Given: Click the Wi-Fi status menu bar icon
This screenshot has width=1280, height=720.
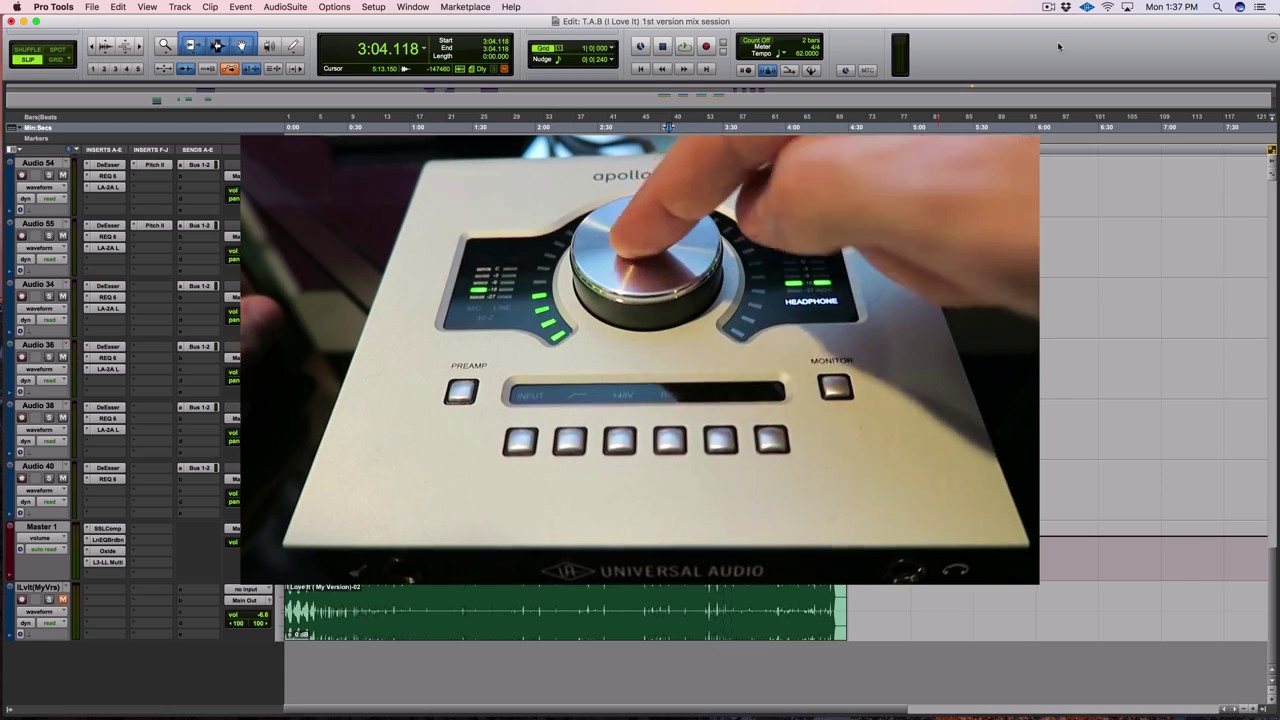Looking at the screenshot, I should (1107, 7).
